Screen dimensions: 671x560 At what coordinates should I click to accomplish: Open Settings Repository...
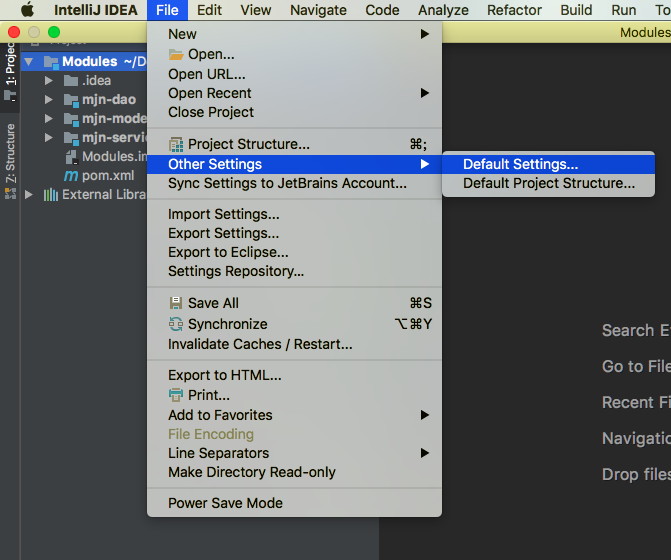pyautogui.click(x=294, y=271)
